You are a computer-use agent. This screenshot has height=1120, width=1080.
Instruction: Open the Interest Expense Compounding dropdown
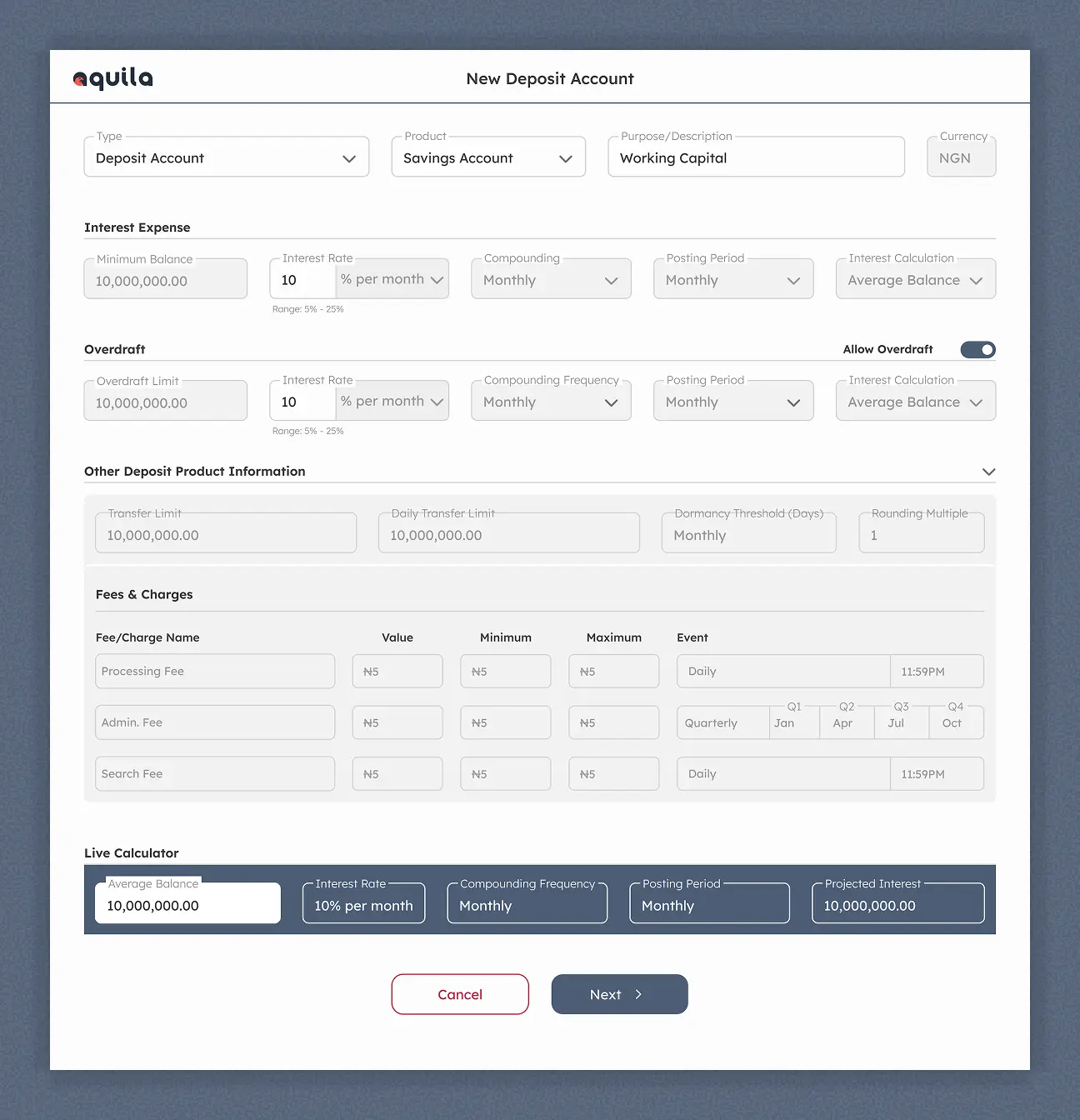coord(551,279)
